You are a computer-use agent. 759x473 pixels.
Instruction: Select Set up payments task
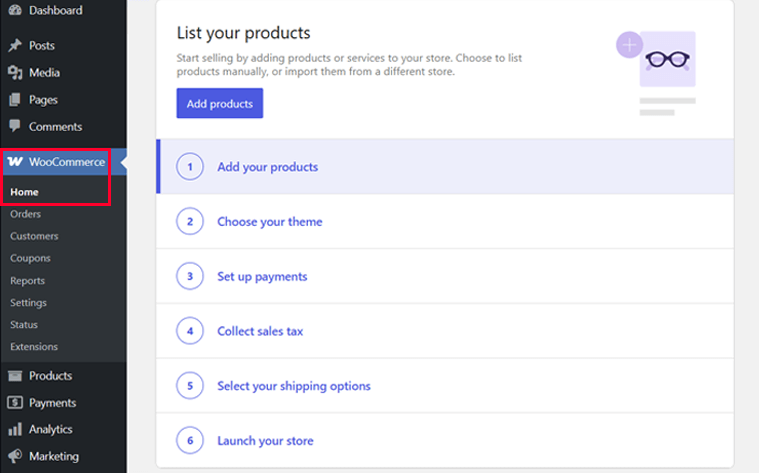pyautogui.click(x=445, y=276)
